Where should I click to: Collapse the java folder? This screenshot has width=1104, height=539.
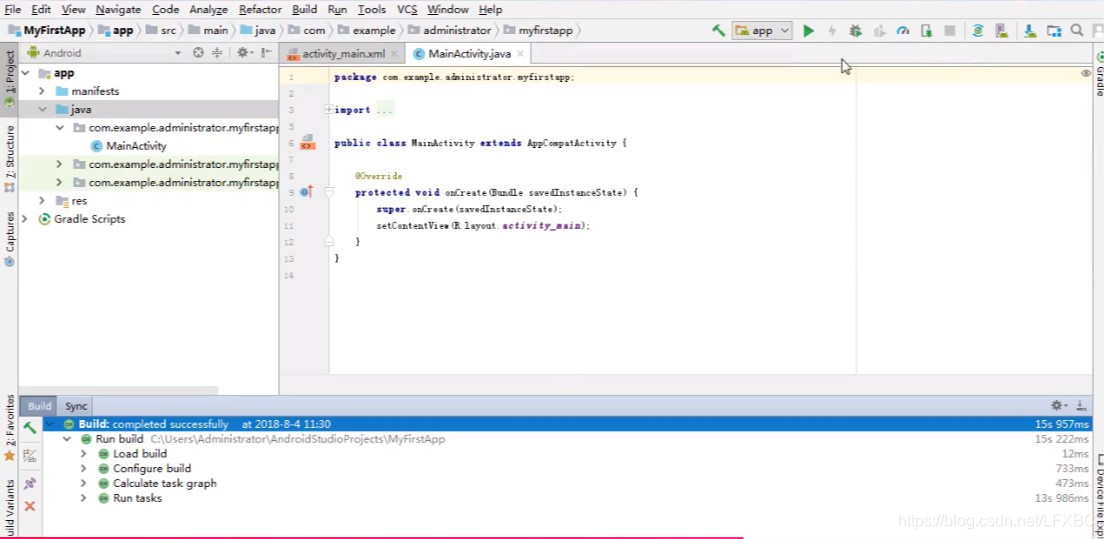[x=42, y=110]
